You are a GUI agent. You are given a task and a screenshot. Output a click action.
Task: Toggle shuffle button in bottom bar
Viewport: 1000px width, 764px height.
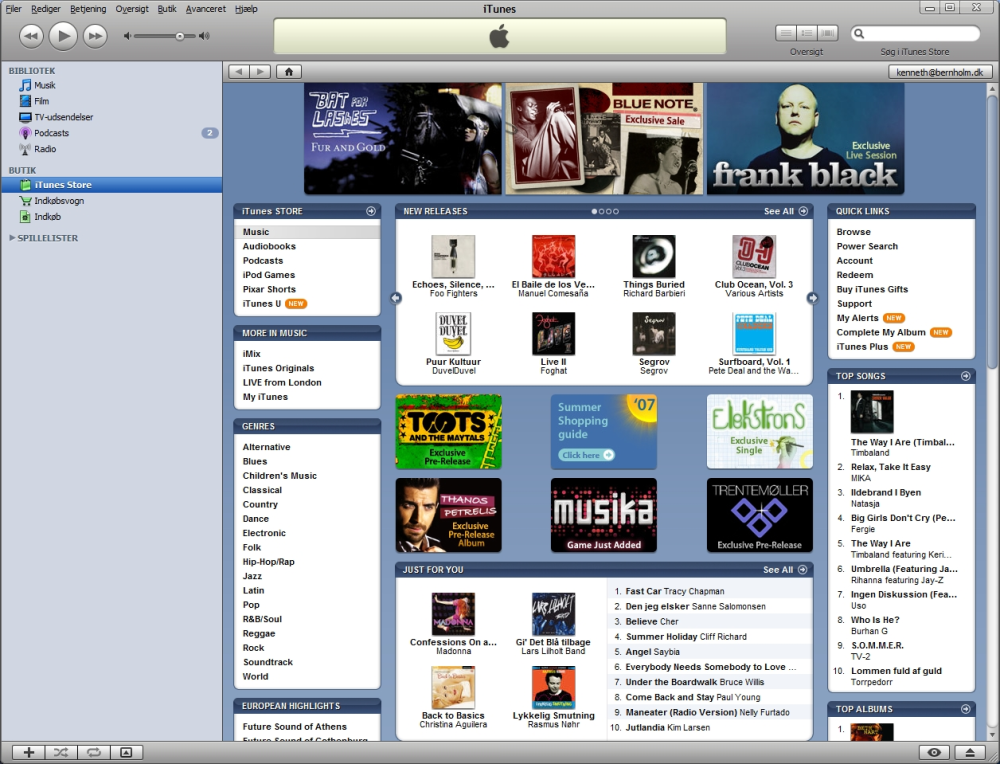tap(61, 753)
